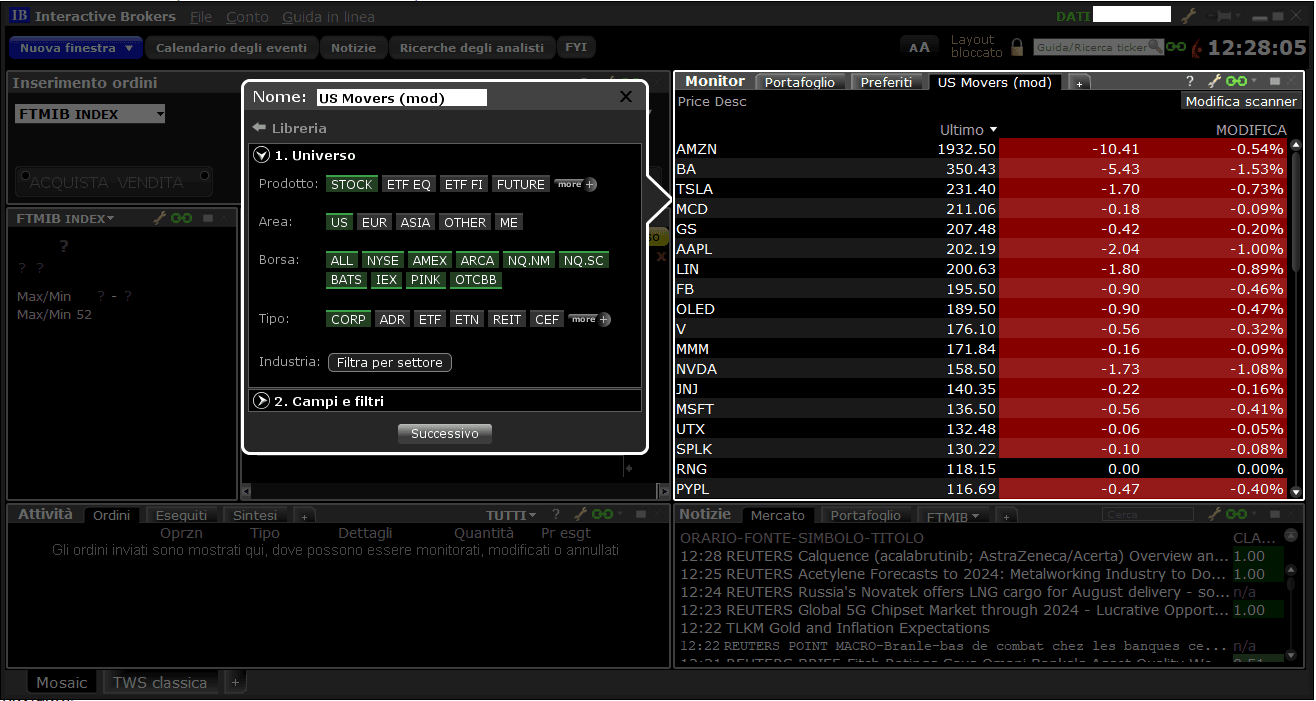Click the Notizie panel green chain link

coord(1237,514)
